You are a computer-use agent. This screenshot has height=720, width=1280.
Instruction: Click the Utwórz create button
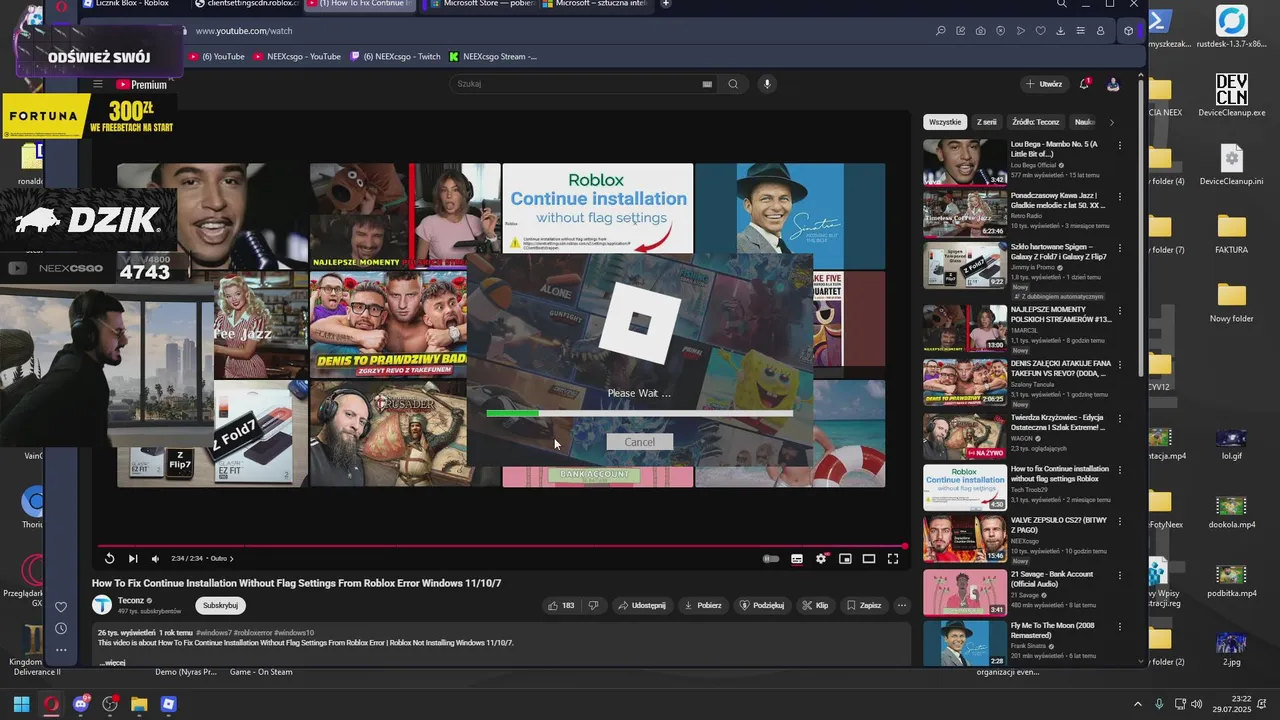click(1044, 84)
